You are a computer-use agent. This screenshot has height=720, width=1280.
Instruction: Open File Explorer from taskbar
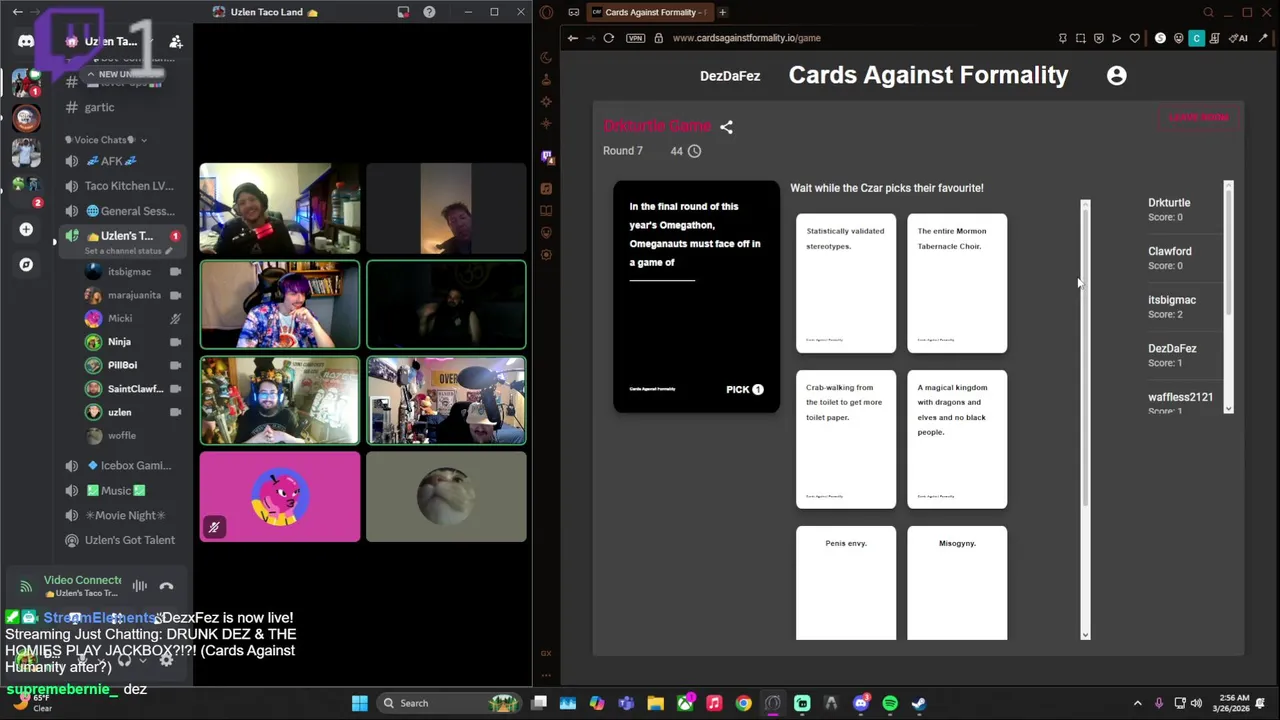[x=655, y=703]
